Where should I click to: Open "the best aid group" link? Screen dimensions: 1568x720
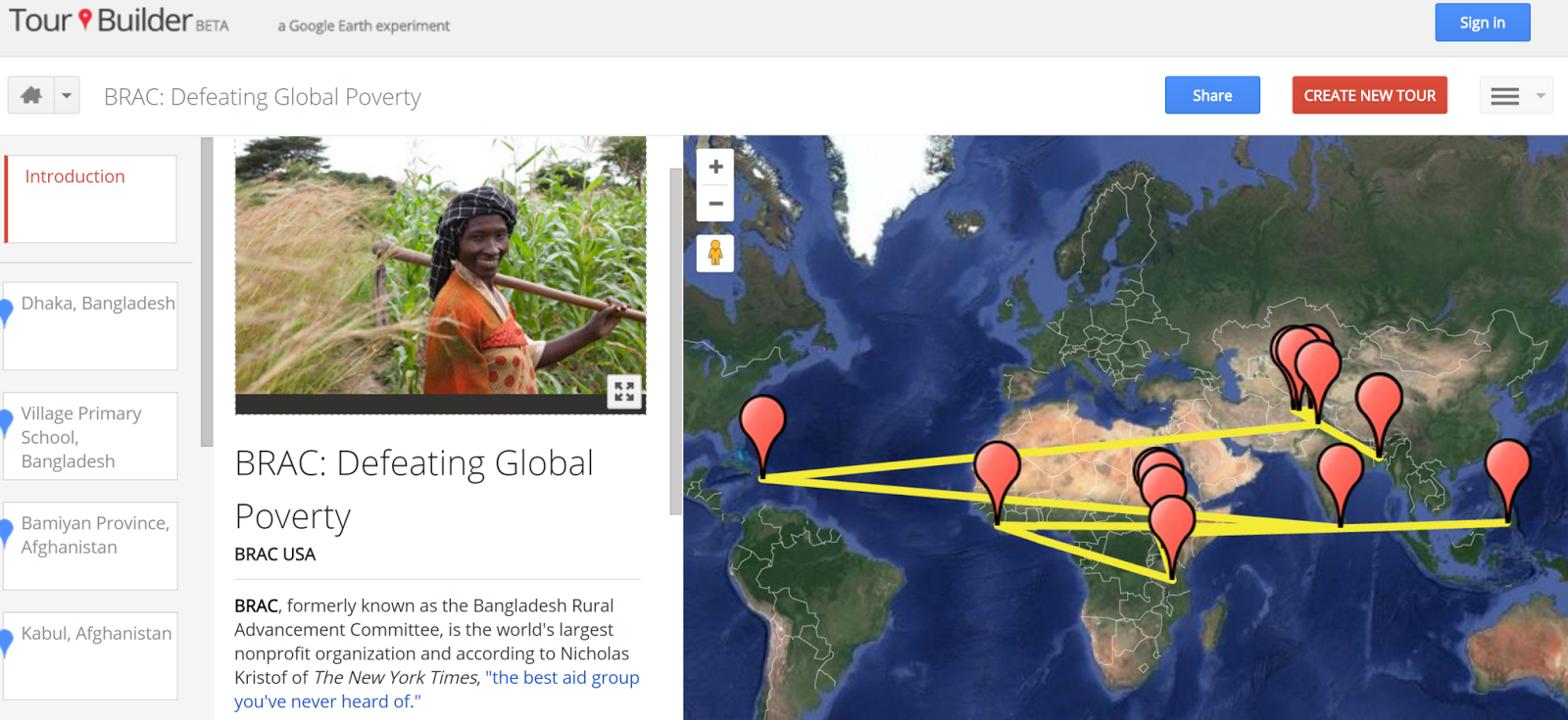[x=562, y=678]
